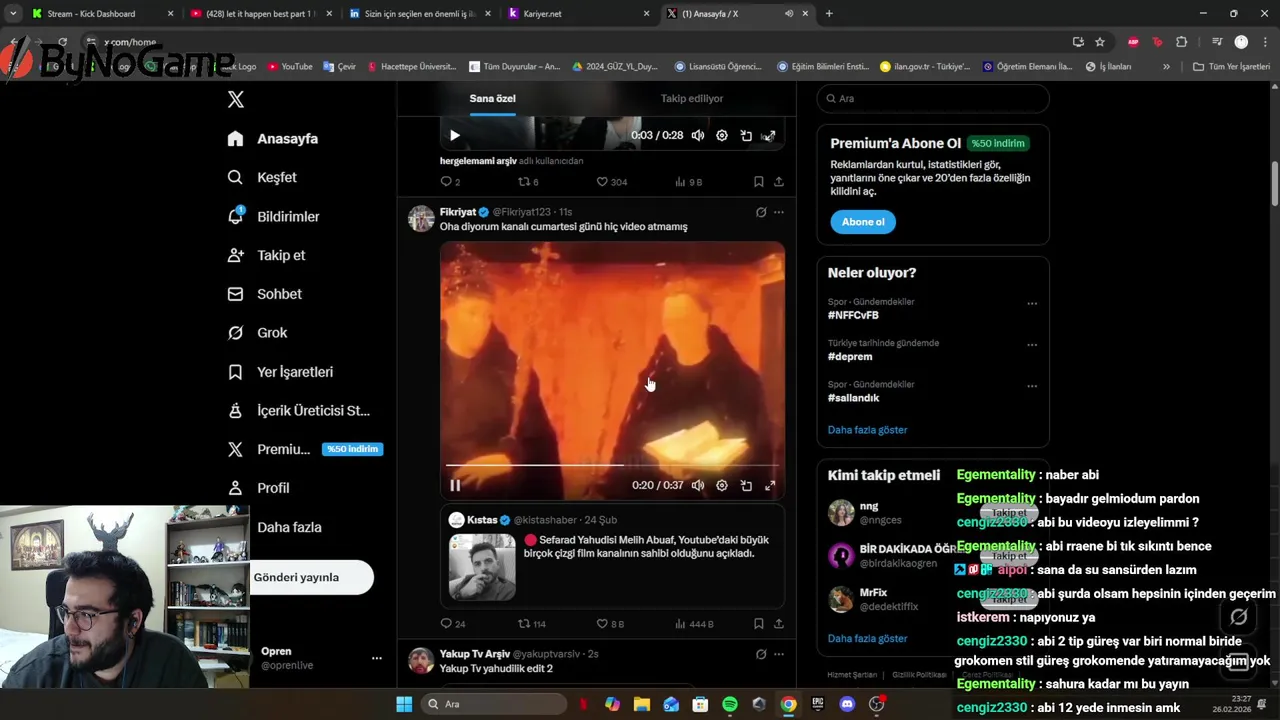The height and width of the screenshot is (720, 1280).
Task: Open settings gear on 0:37 video
Action: 722,486
